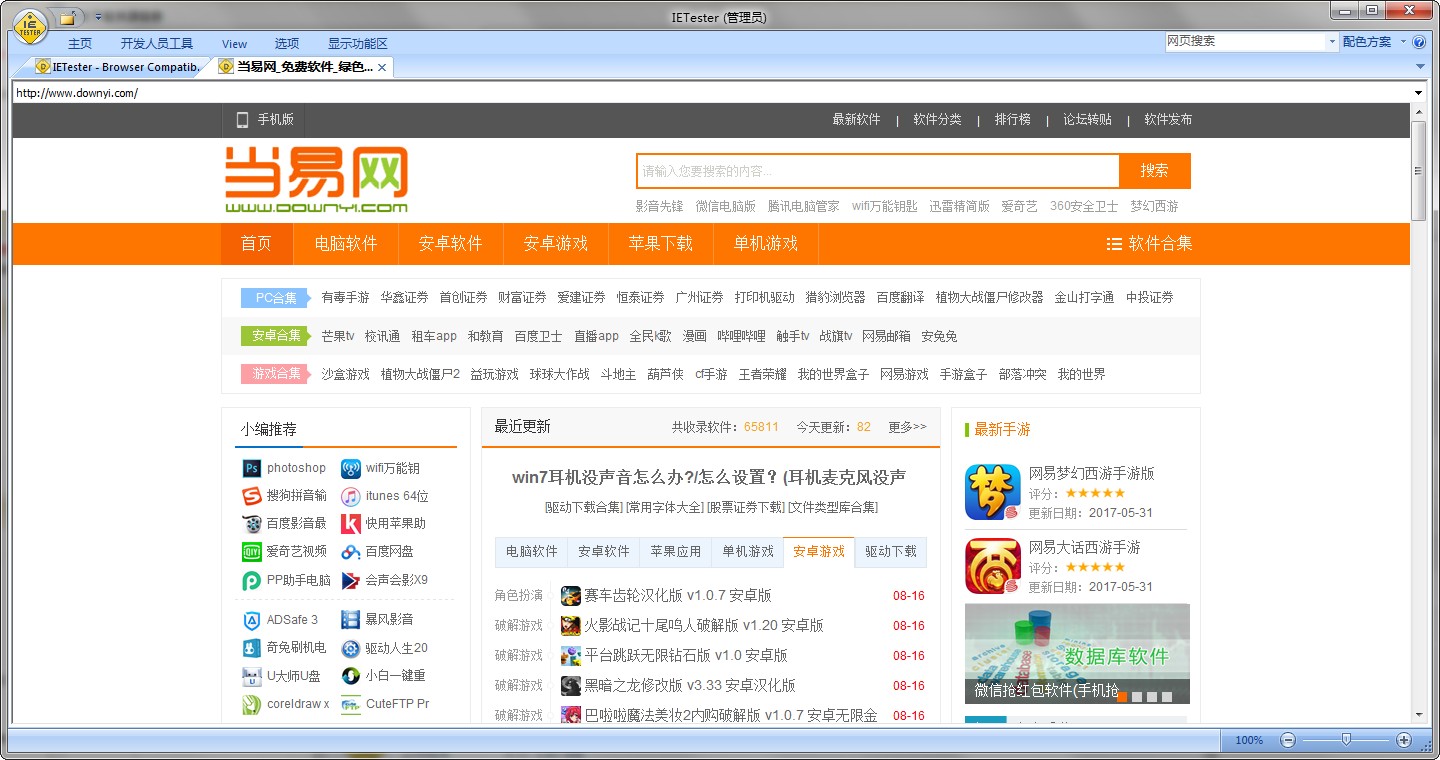Image resolution: width=1440 pixels, height=760 pixels.
Task: Click the 驱动人生20 icon
Action: (x=350, y=647)
